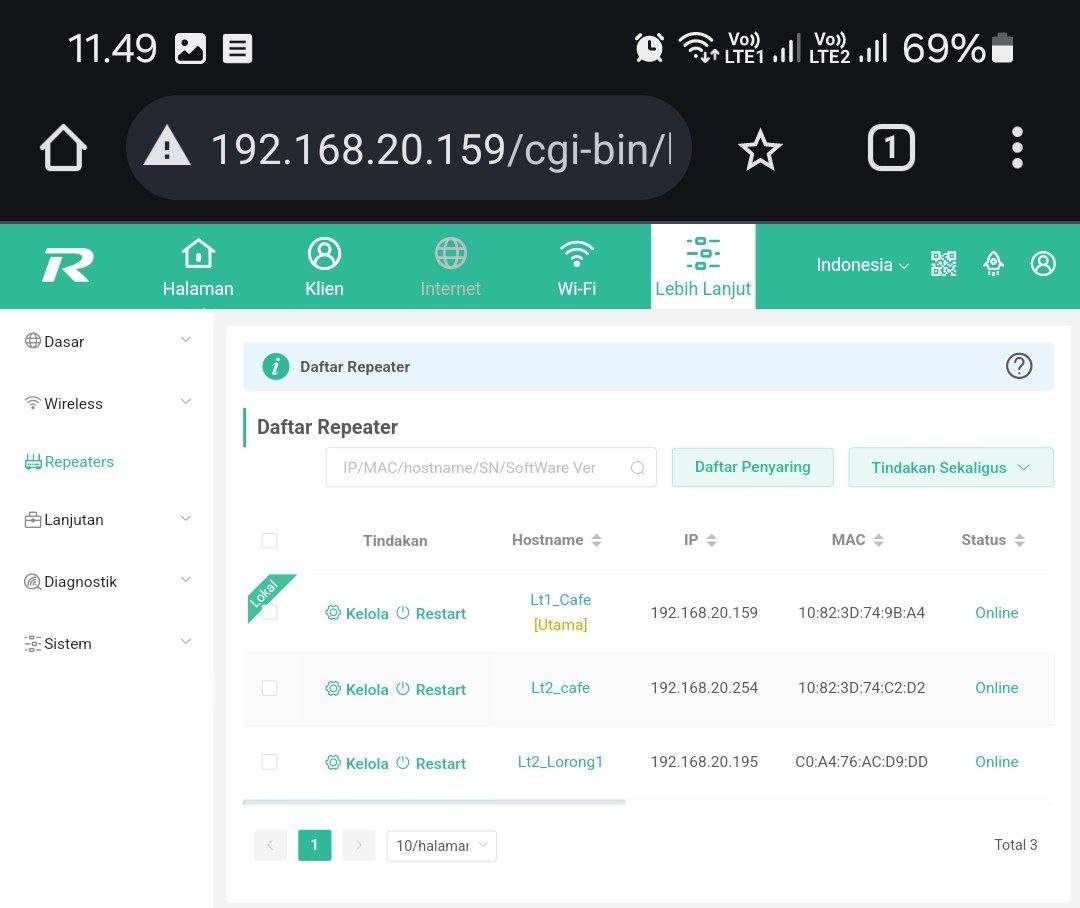The image size is (1080, 908).
Task: Expand the Indonesia language selector
Action: [862, 265]
